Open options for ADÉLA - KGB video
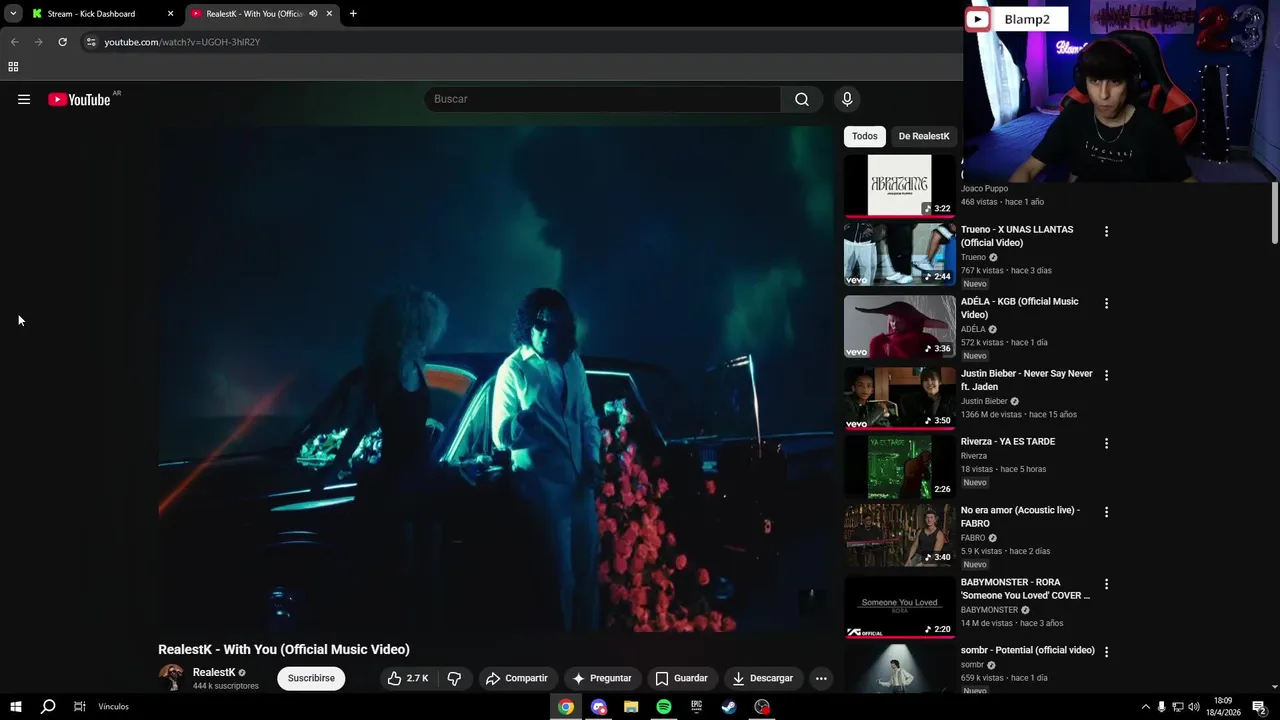This screenshot has width=1280, height=720. pyautogui.click(x=1106, y=303)
